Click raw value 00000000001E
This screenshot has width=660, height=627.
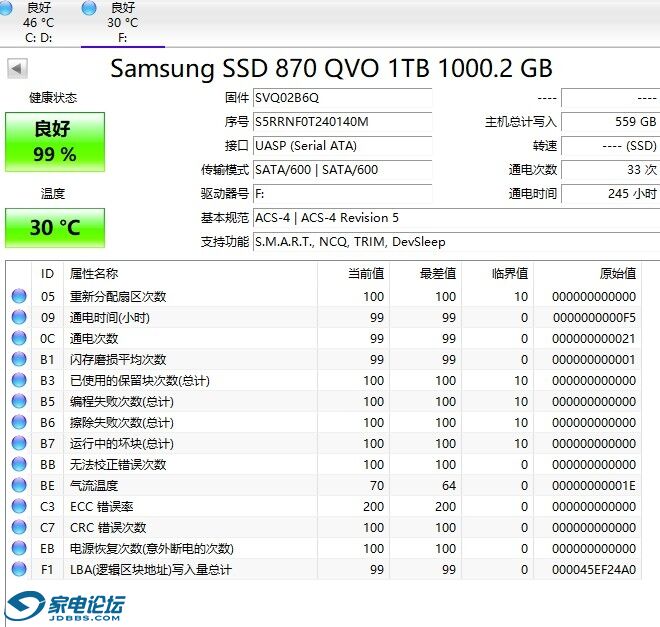point(594,486)
